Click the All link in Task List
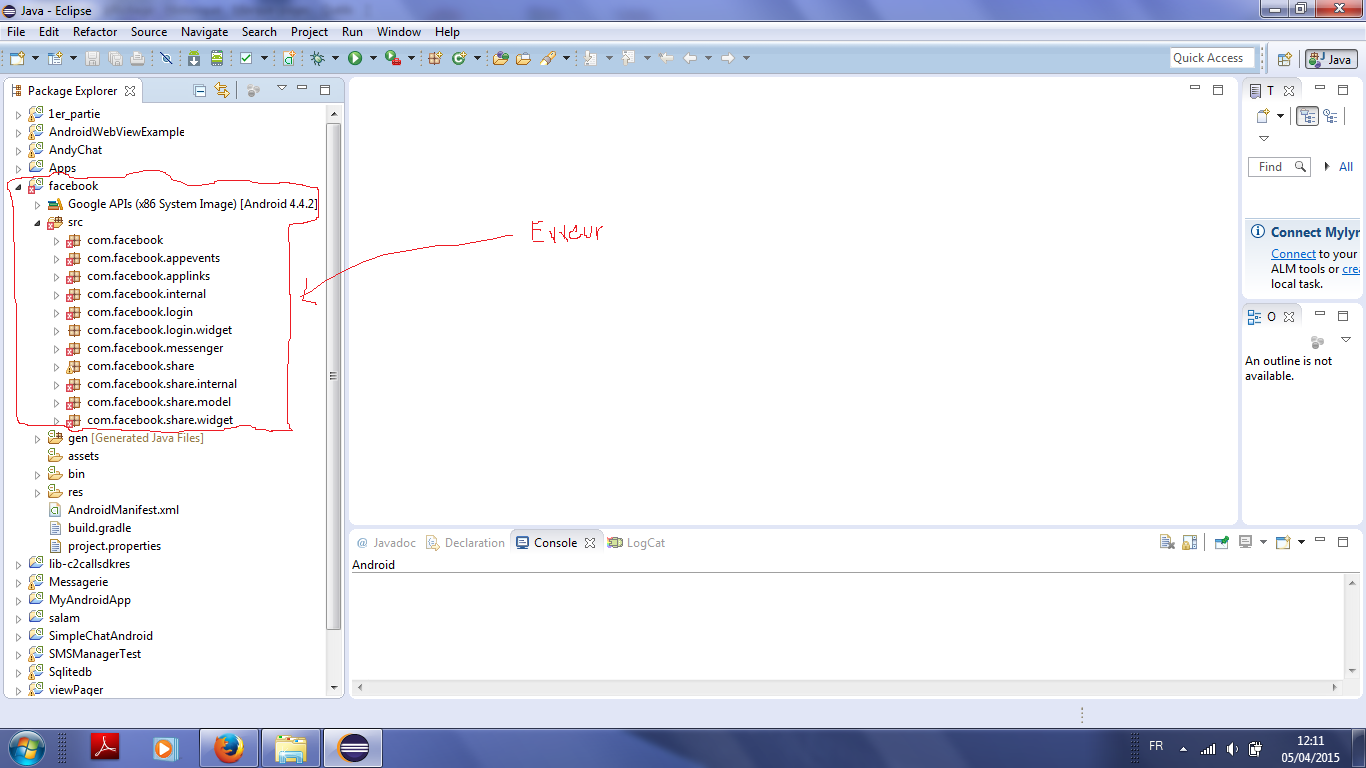 (x=1346, y=167)
